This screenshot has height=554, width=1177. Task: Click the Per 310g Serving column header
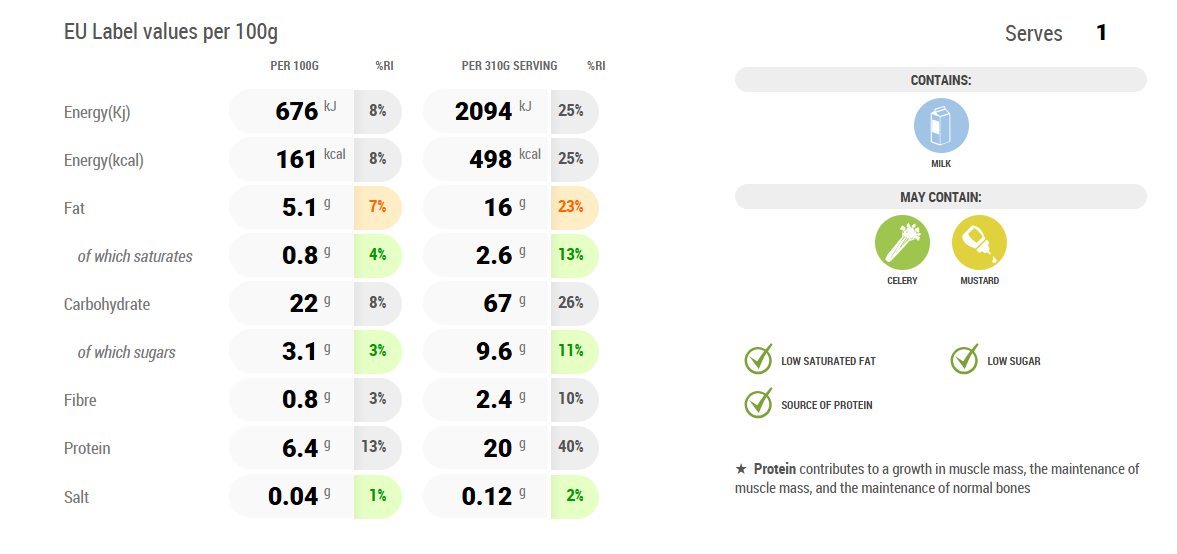pyautogui.click(x=509, y=66)
